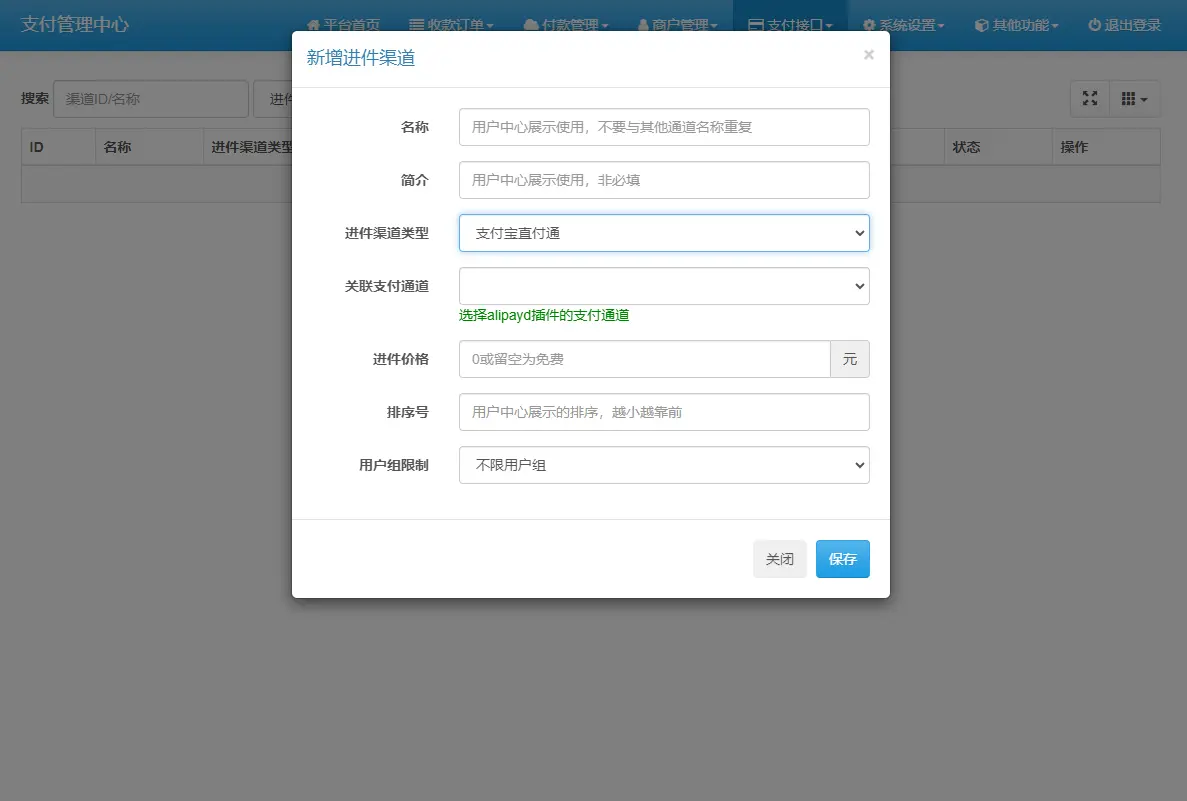Open the 用户组限制 dropdown showing 不限用户组

[x=663, y=465]
